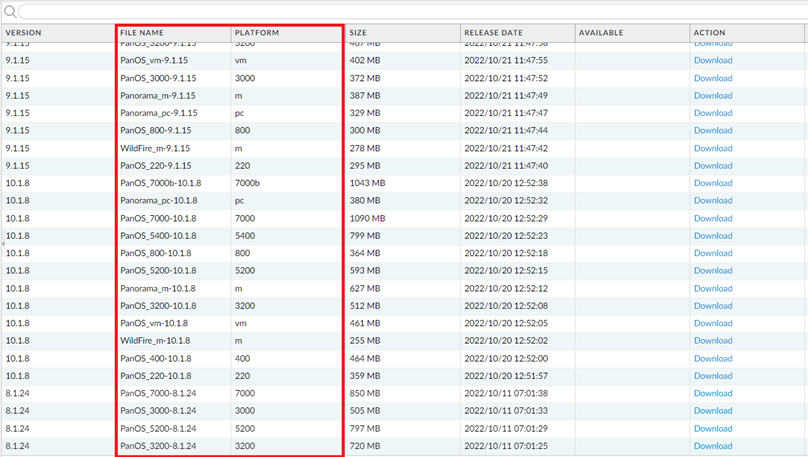This screenshot has width=808, height=457.
Task: Download PanOS_3000-8.1.24
Action: (x=713, y=411)
